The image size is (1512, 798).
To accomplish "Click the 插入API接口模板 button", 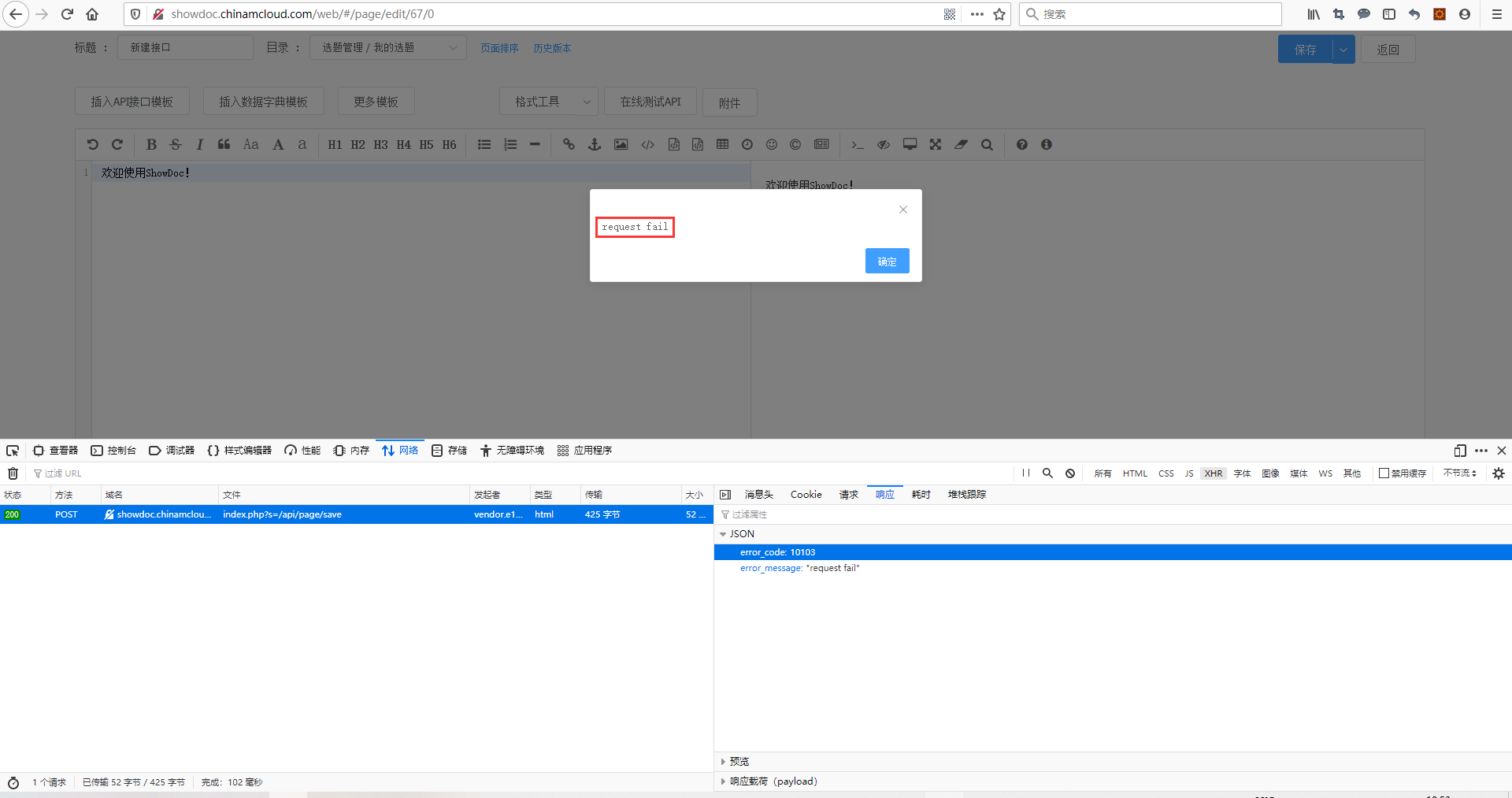I will (132, 102).
